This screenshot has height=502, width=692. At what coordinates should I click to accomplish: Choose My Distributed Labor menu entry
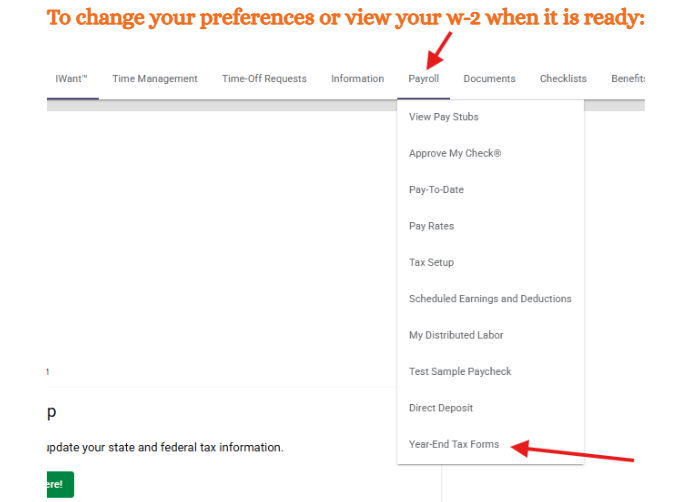point(456,335)
